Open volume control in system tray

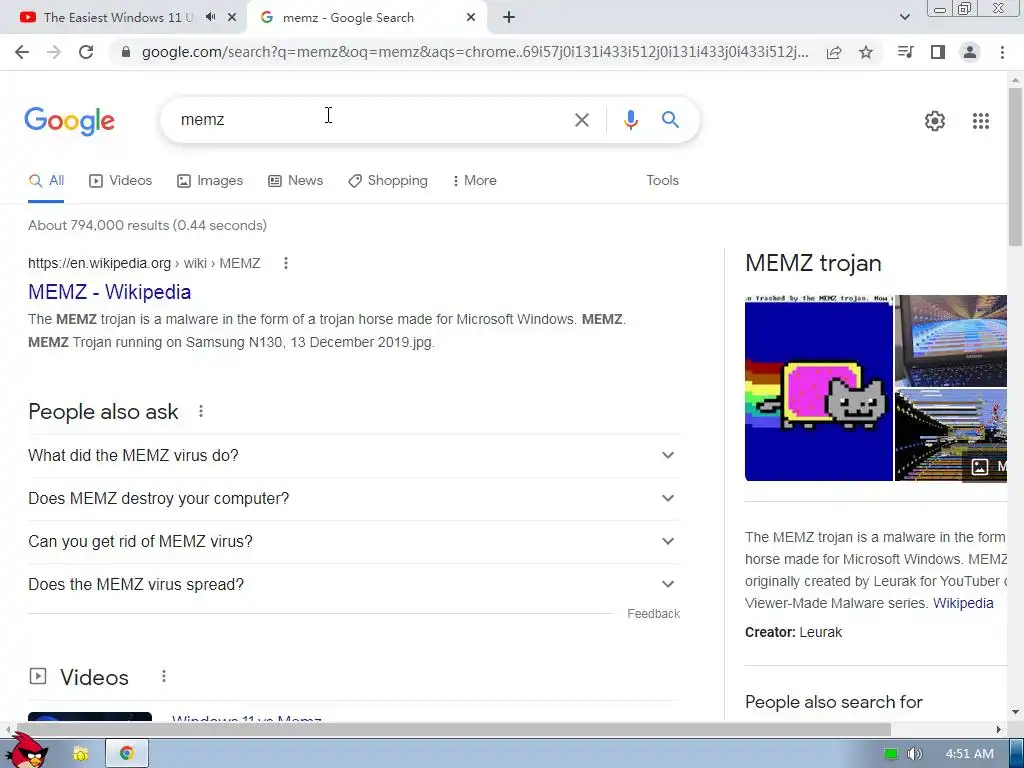914,754
